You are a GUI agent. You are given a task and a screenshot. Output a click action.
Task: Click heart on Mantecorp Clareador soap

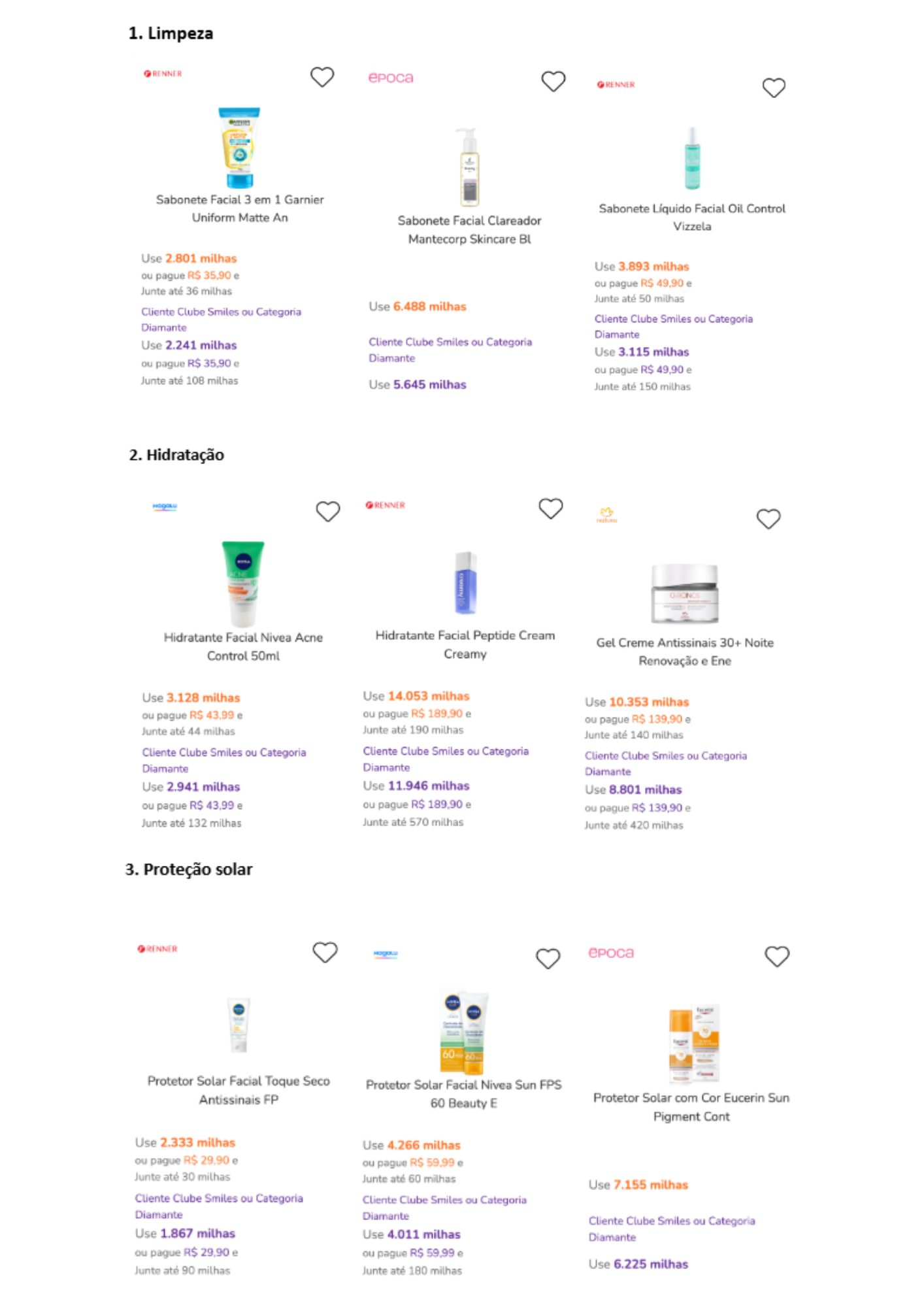coord(553,82)
